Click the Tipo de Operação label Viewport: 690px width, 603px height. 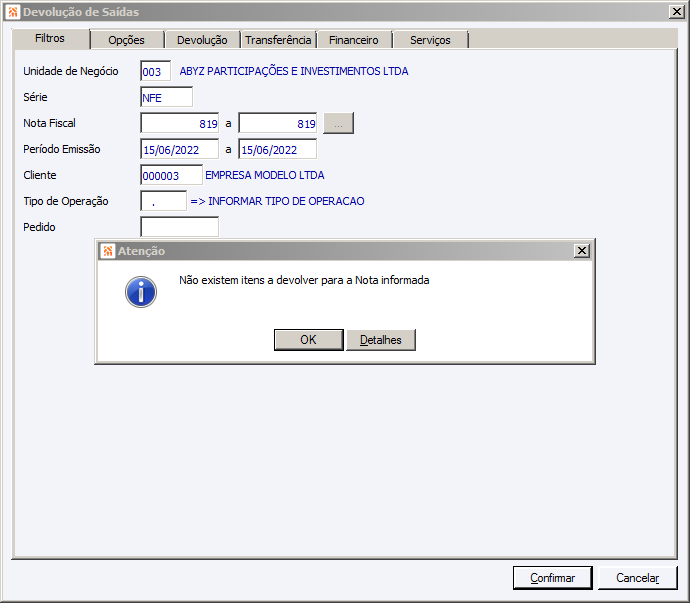66,201
